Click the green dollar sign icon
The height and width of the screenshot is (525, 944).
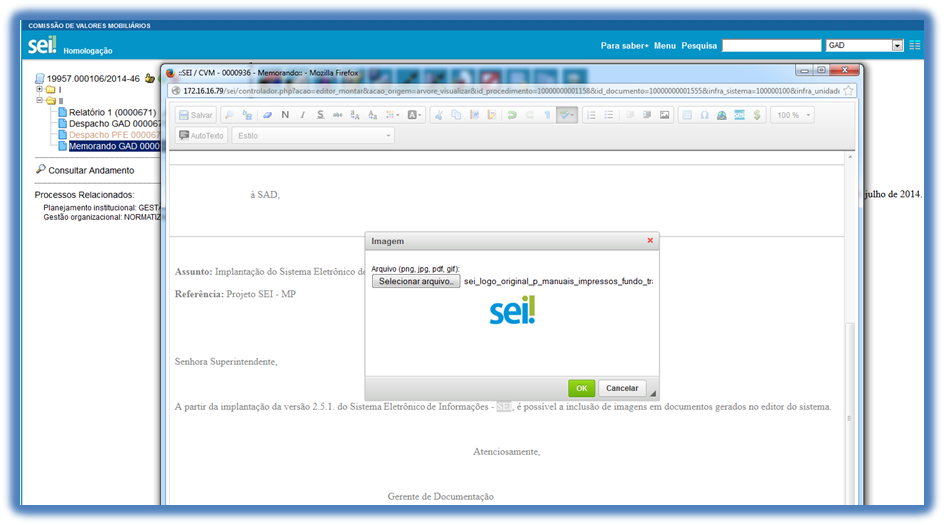[757, 115]
